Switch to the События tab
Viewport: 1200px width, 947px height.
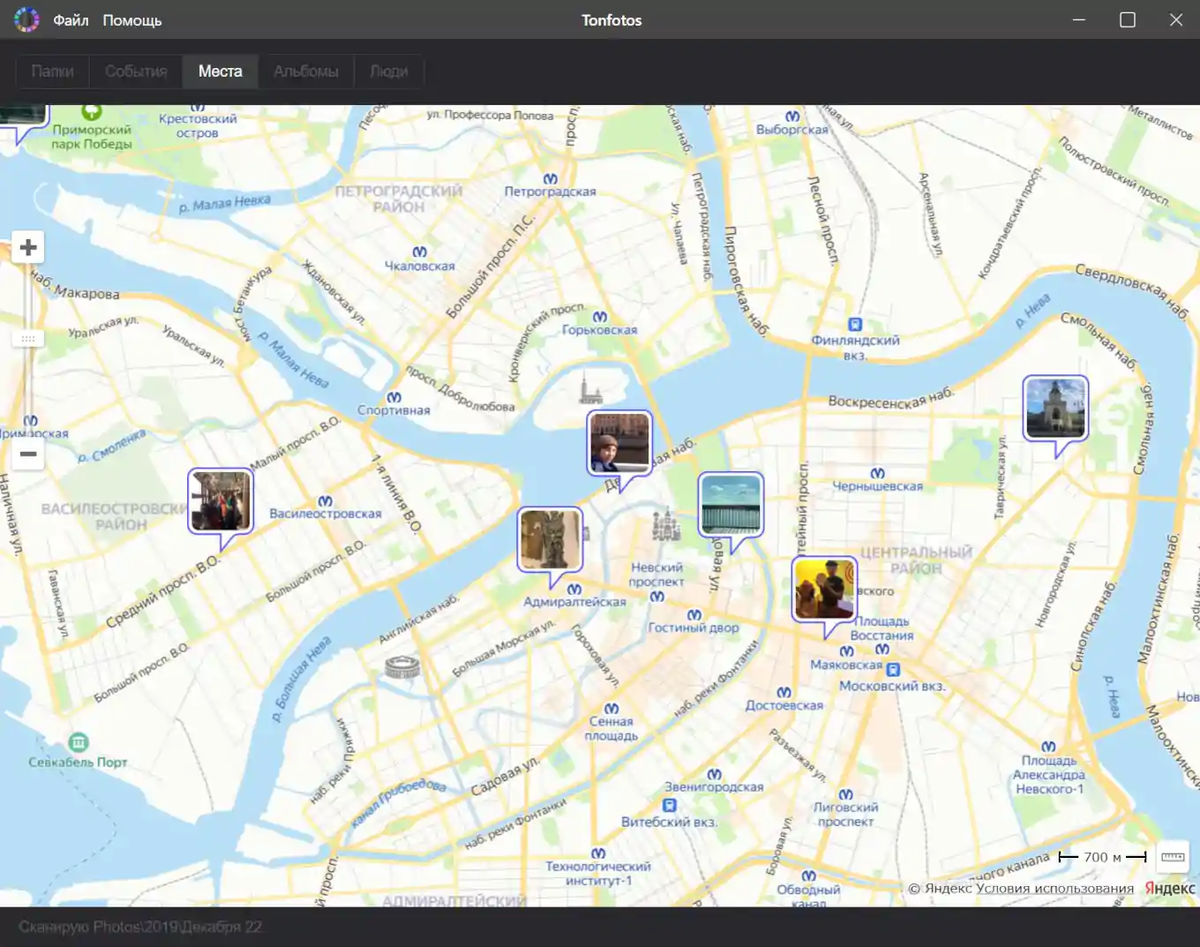click(136, 72)
